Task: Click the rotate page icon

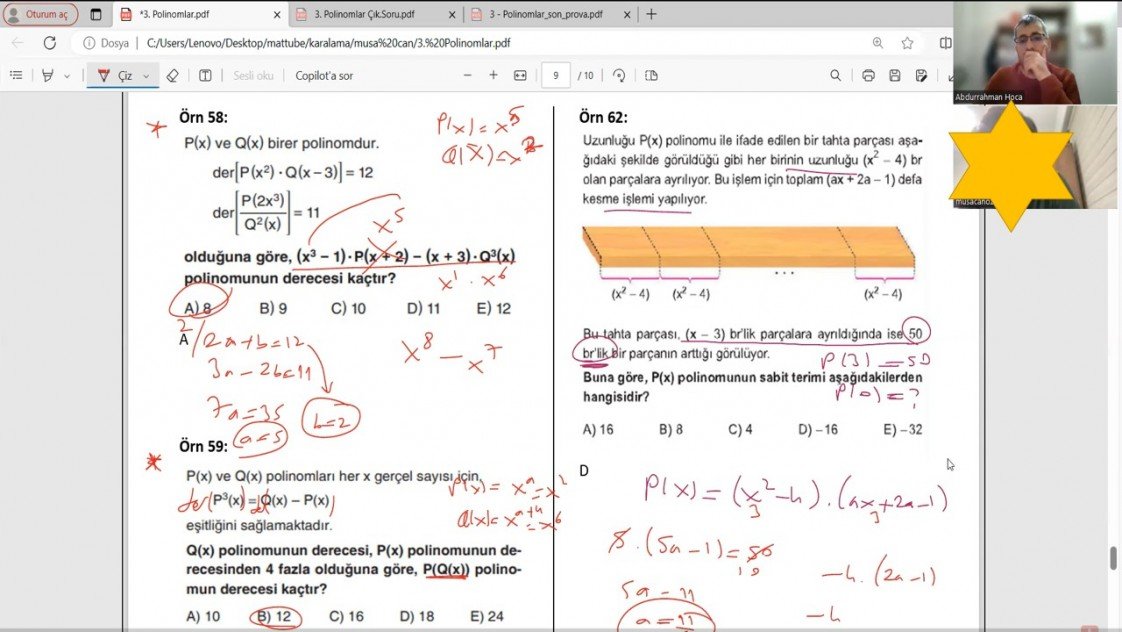Action: click(619, 75)
